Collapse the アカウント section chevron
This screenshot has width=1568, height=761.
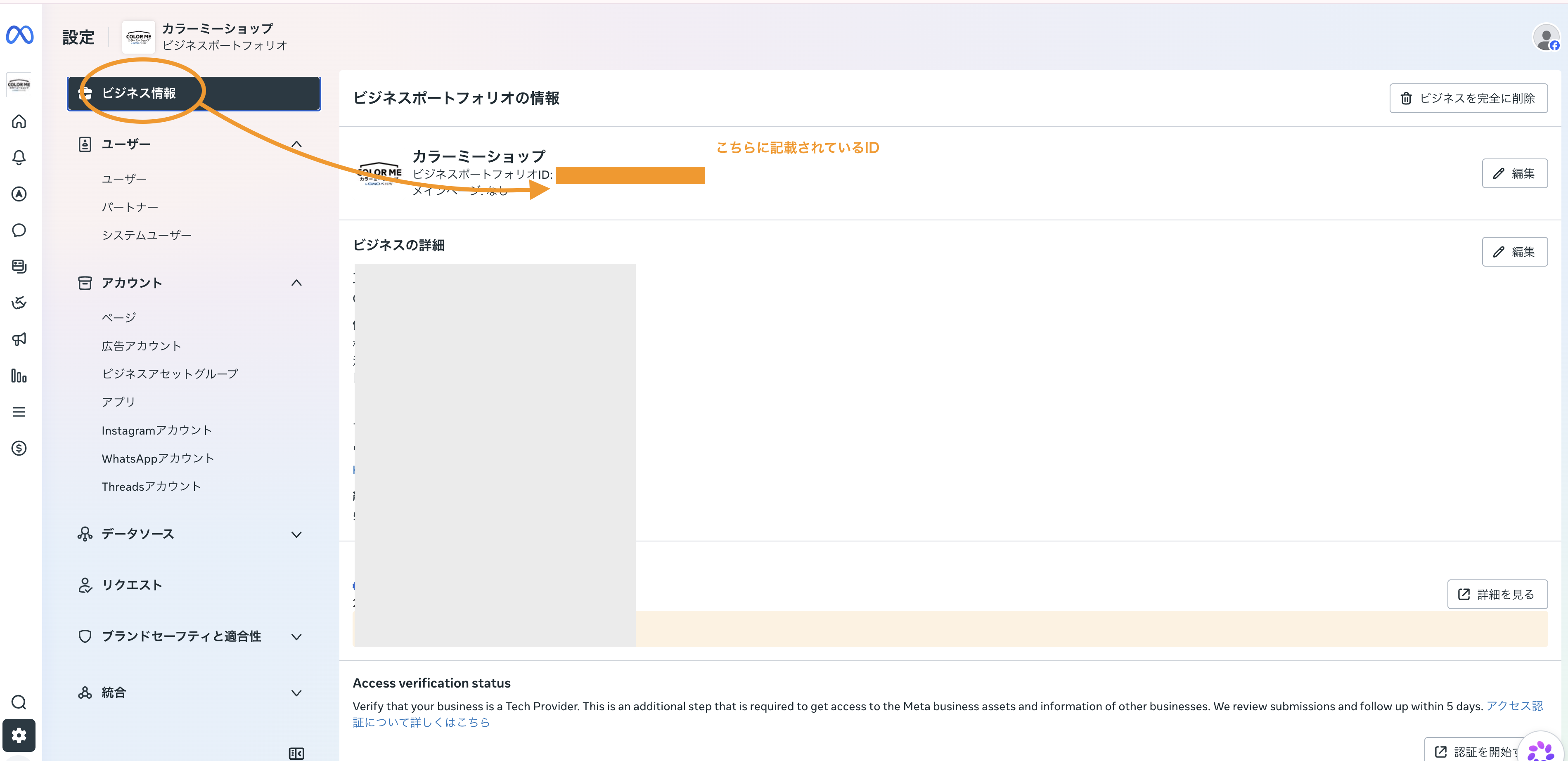tap(296, 283)
